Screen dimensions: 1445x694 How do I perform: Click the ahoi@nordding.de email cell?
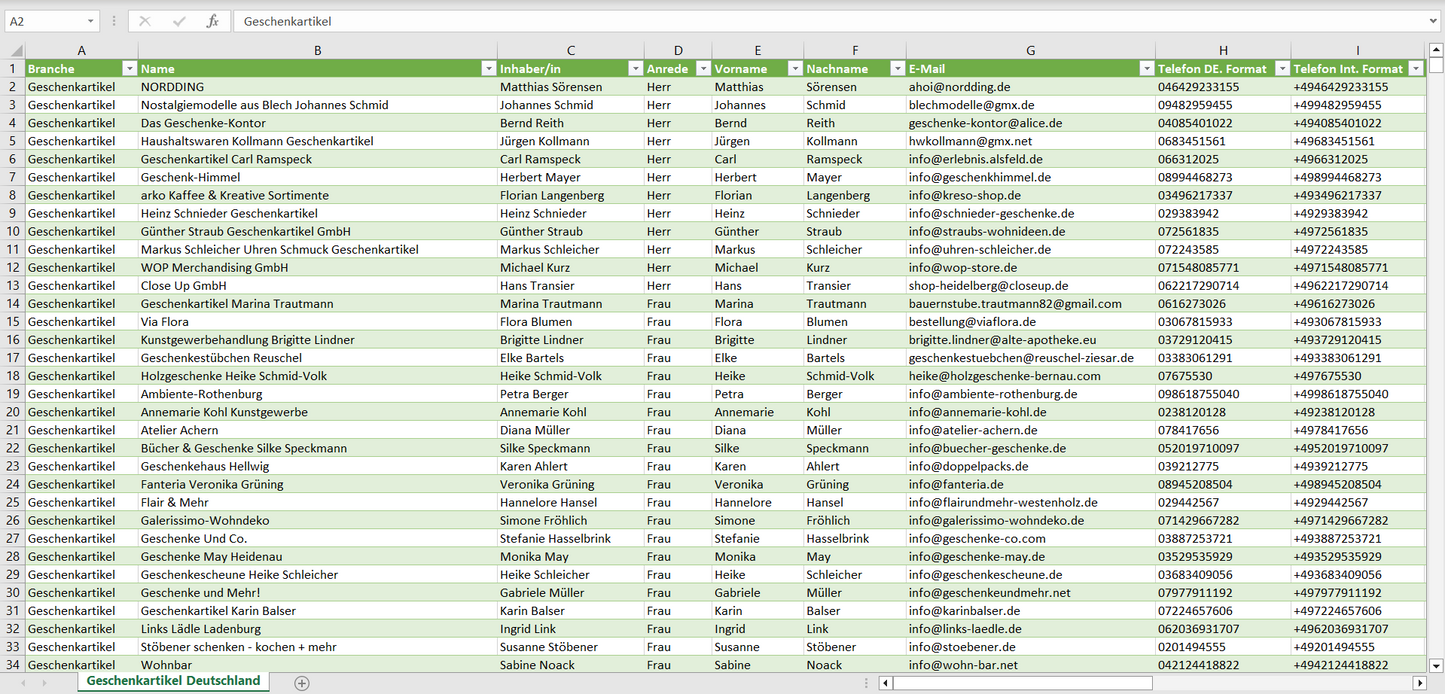point(1030,87)
